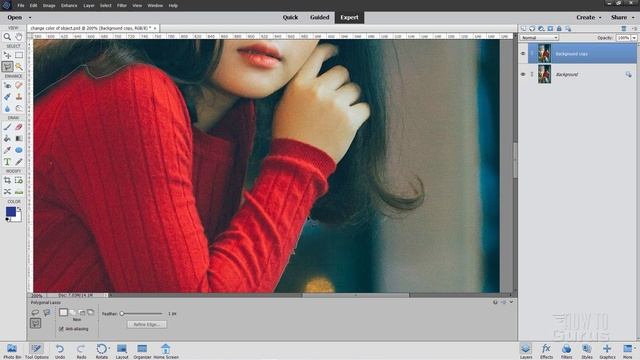640x360 pixels.
Task: Open the Photo Bin
Action: click(x=12, y=351)
